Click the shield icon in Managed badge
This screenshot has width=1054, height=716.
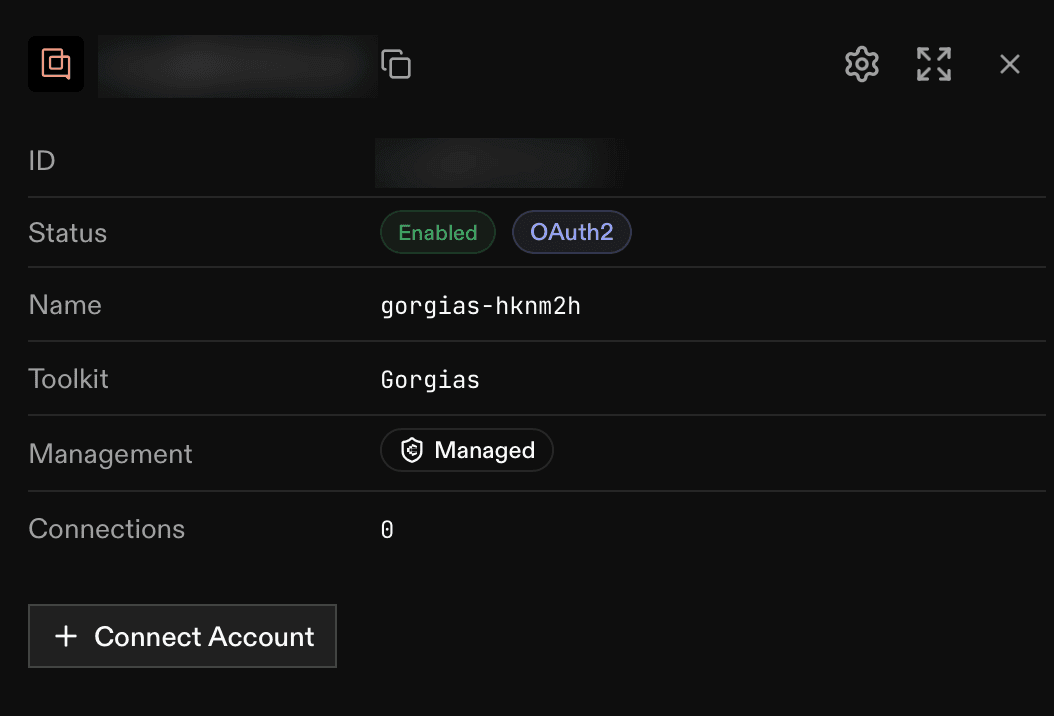coord(411,450)
